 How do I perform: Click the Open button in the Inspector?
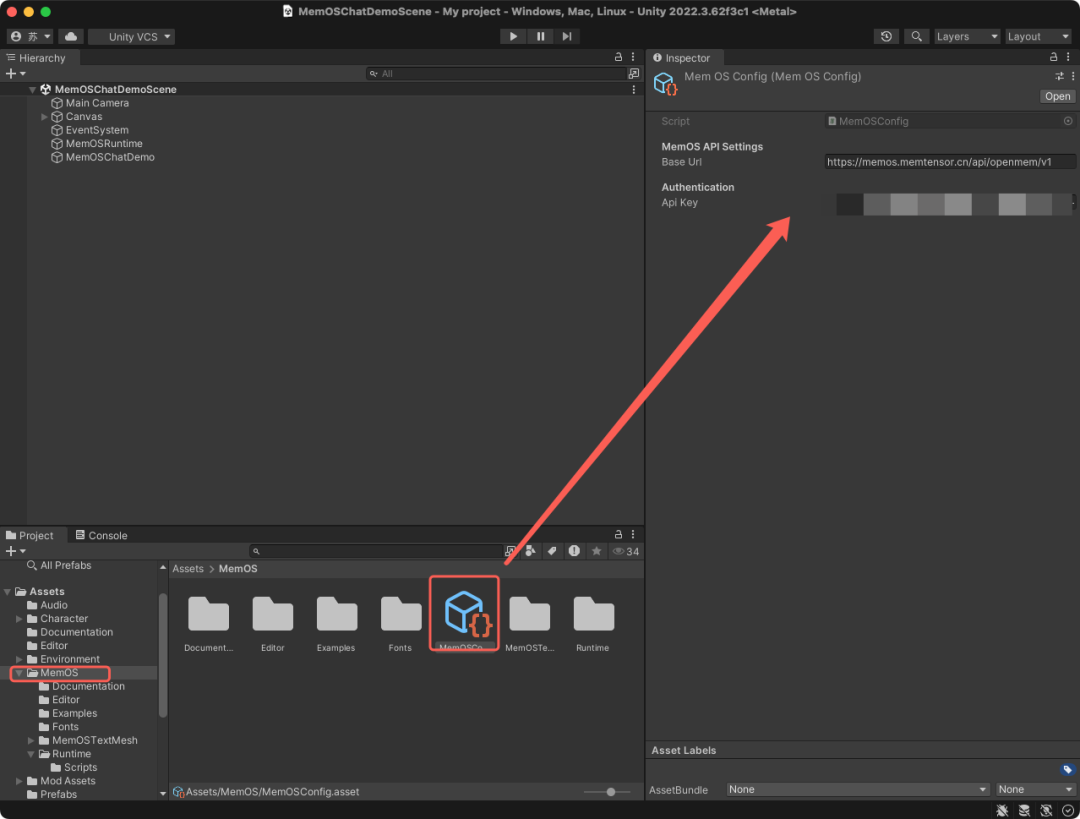point(1057,96)
